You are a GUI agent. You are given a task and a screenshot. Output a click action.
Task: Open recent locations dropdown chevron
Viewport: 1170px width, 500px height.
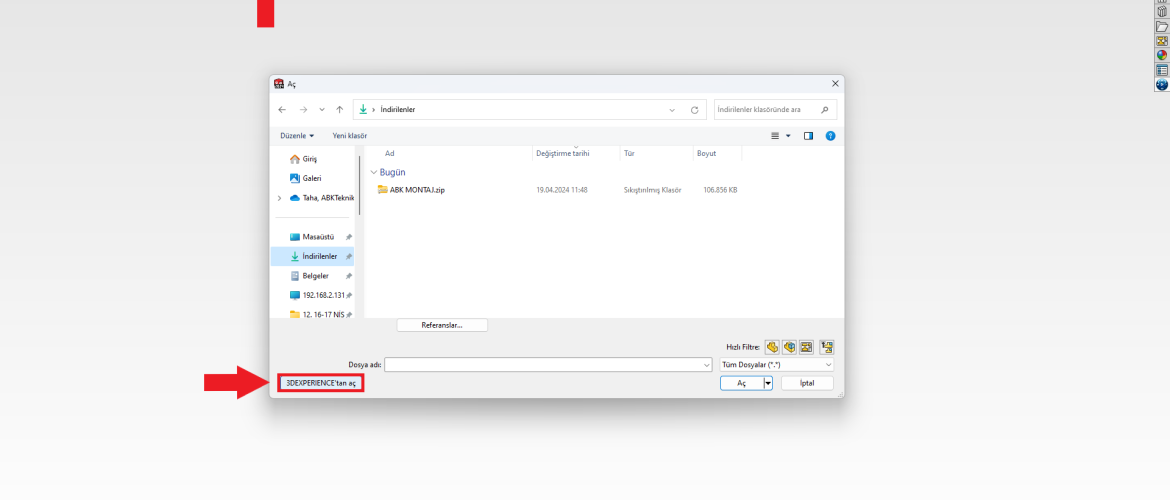pyautogui.click(x=322, y=110)
